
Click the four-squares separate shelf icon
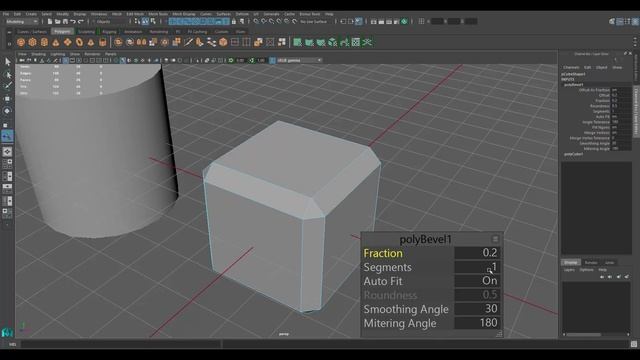point(282,42)
